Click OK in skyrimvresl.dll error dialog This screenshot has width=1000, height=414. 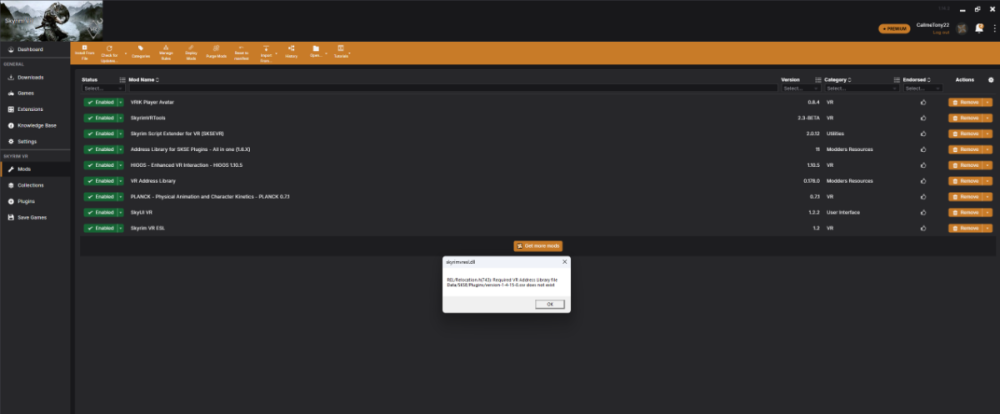(550, 304)
